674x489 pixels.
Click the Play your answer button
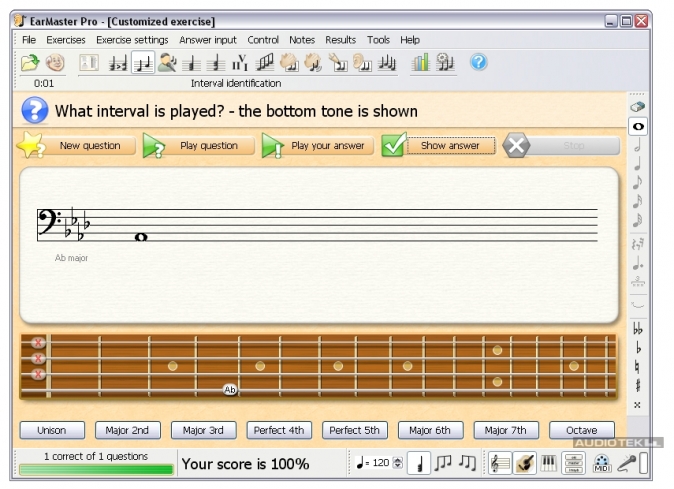pos(317,146)
